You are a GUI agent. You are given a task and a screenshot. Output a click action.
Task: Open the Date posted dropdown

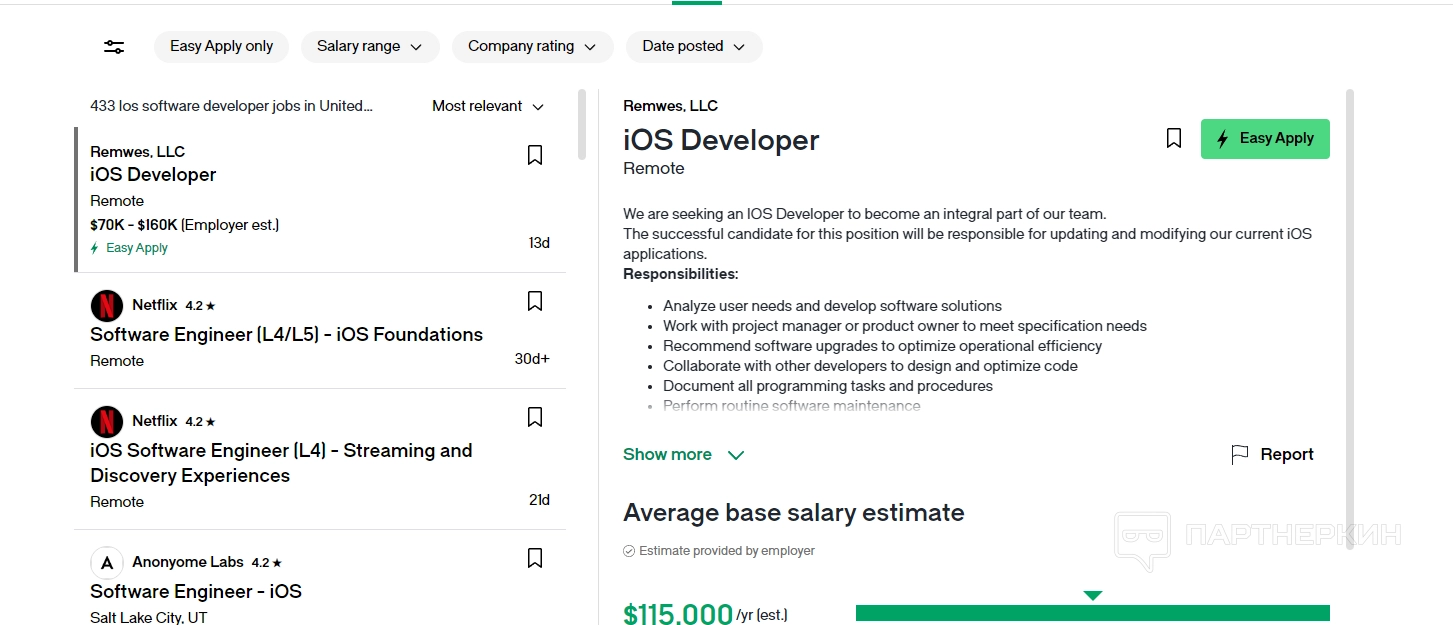(694, 47)
